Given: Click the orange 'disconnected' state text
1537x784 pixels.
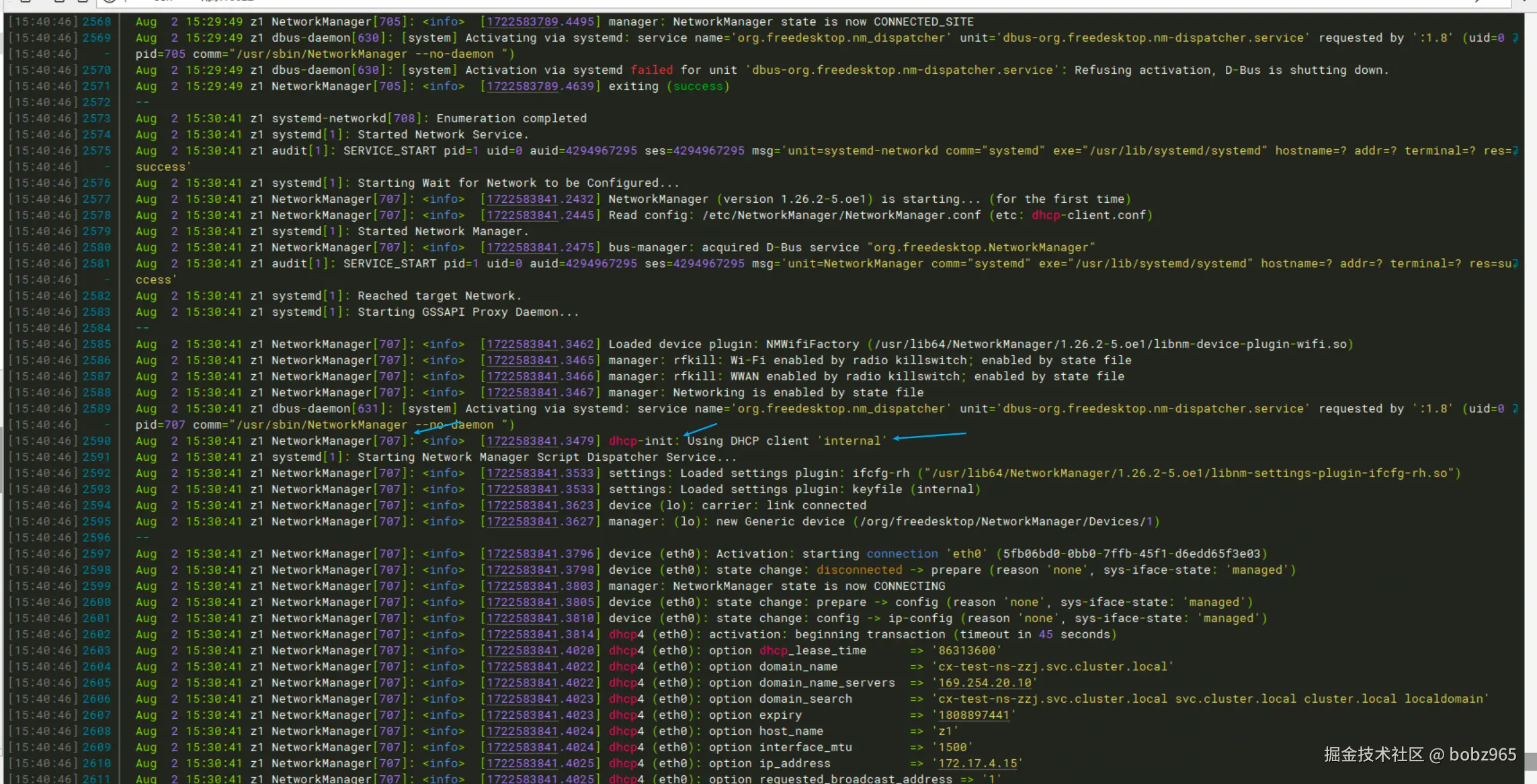Looking at the screenshot, I should 859,570.
